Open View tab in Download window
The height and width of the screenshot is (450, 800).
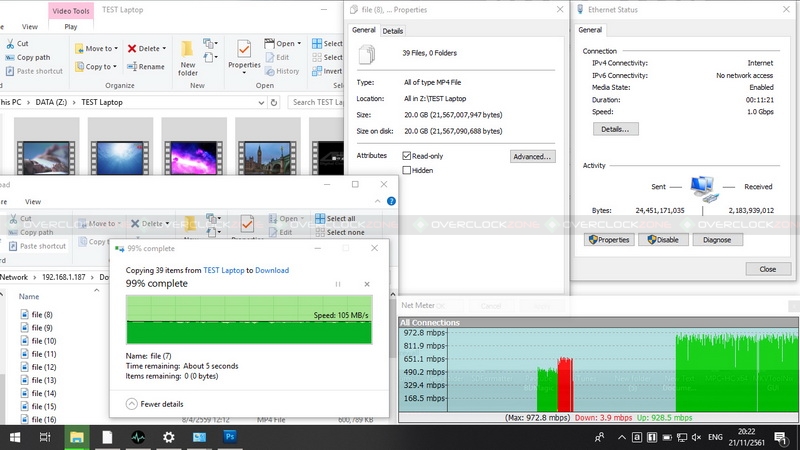(33, 202)
